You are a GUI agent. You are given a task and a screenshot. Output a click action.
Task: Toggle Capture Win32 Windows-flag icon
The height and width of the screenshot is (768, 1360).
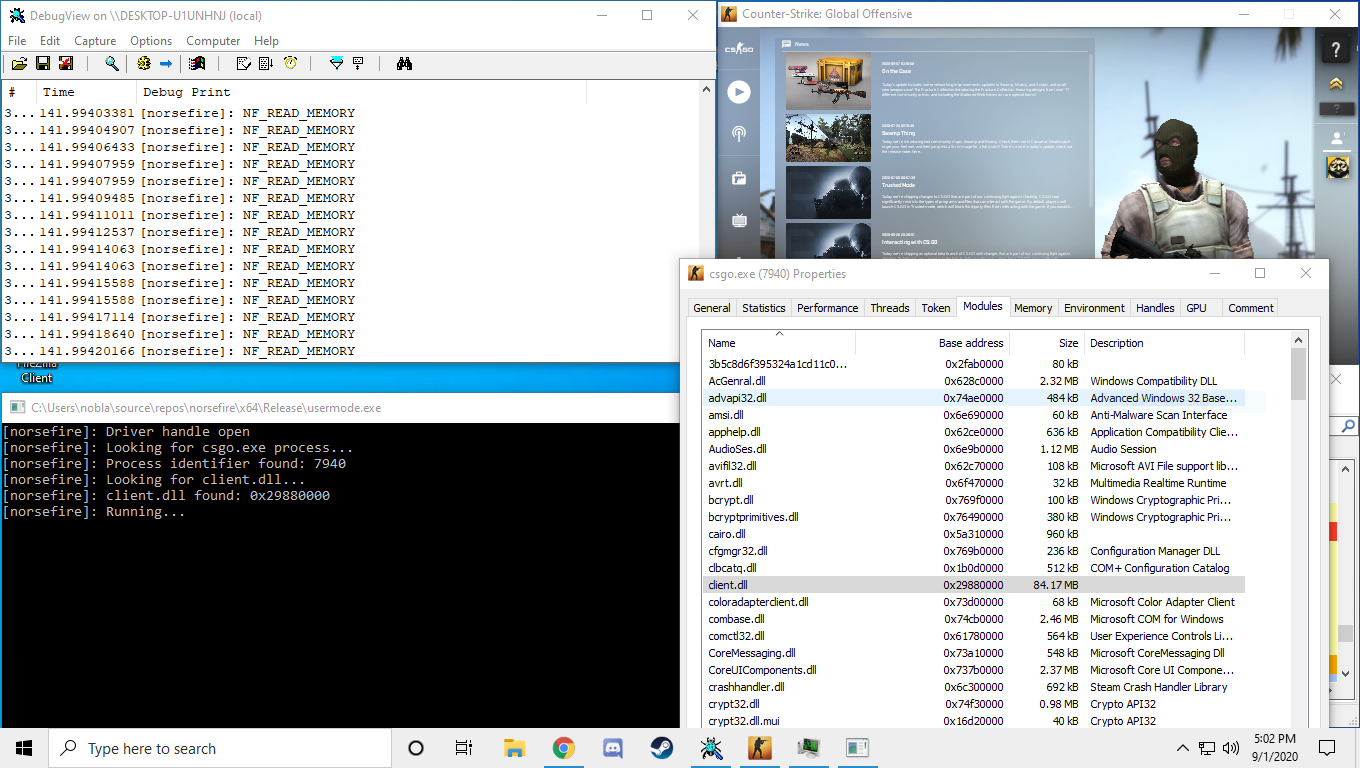(197, 63)
